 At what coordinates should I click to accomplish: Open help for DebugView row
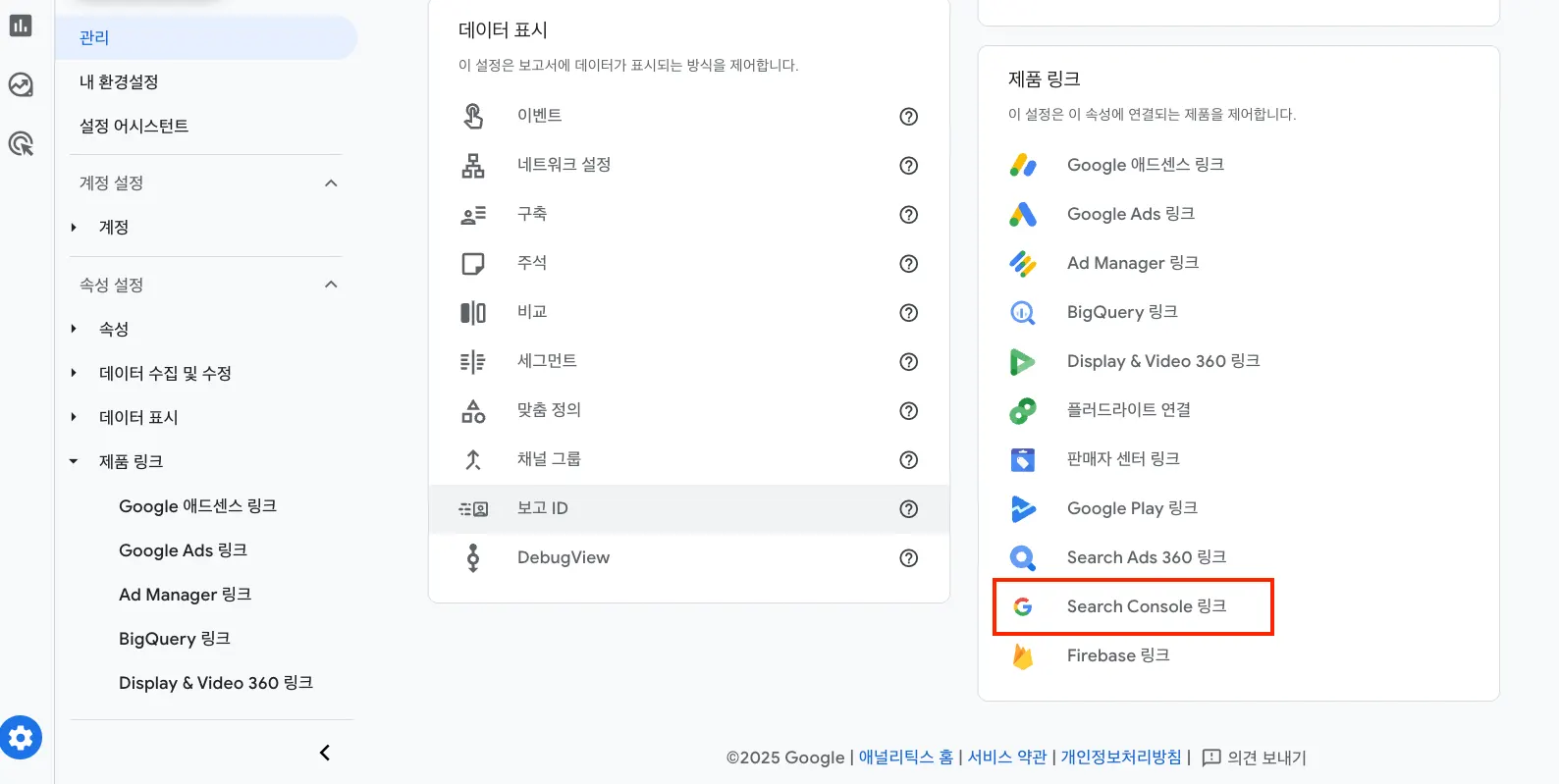tap(909, 557)
